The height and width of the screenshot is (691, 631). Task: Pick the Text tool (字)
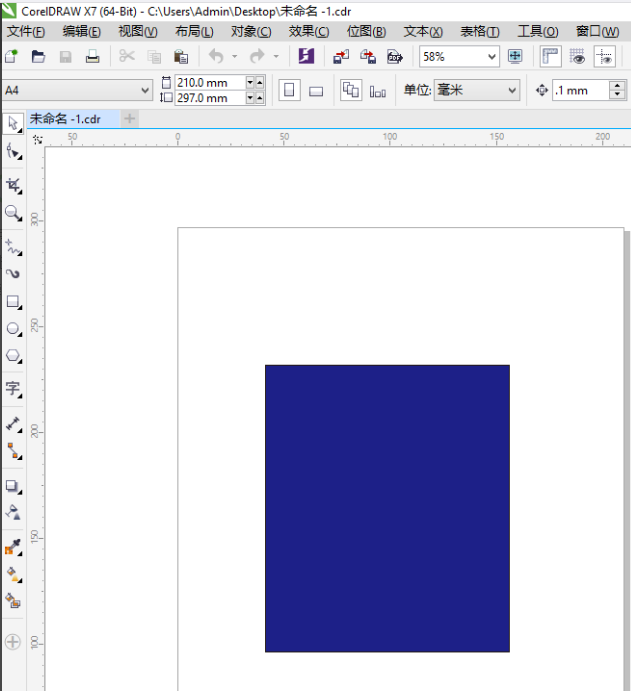click(x=13, y=388)
